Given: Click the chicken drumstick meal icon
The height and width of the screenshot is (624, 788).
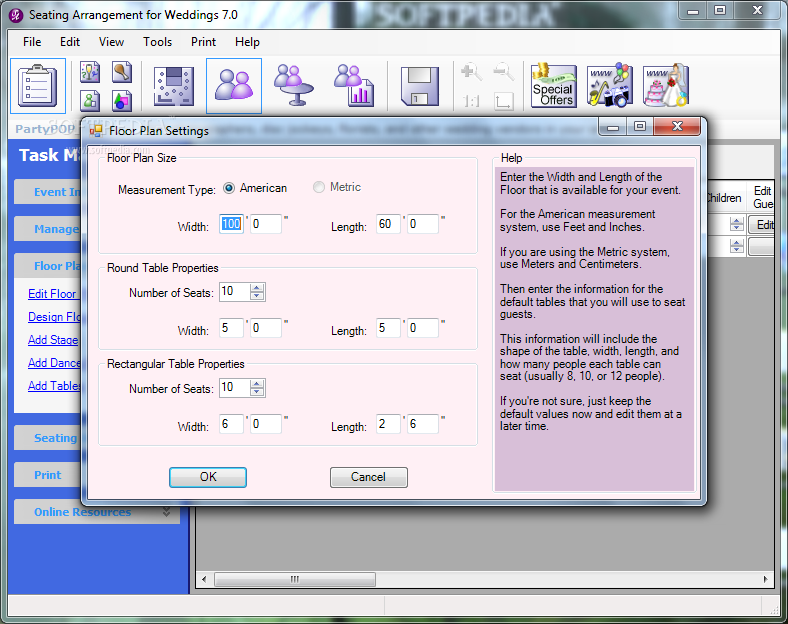Looking at the screenshot, I should [x=121, y=72].
